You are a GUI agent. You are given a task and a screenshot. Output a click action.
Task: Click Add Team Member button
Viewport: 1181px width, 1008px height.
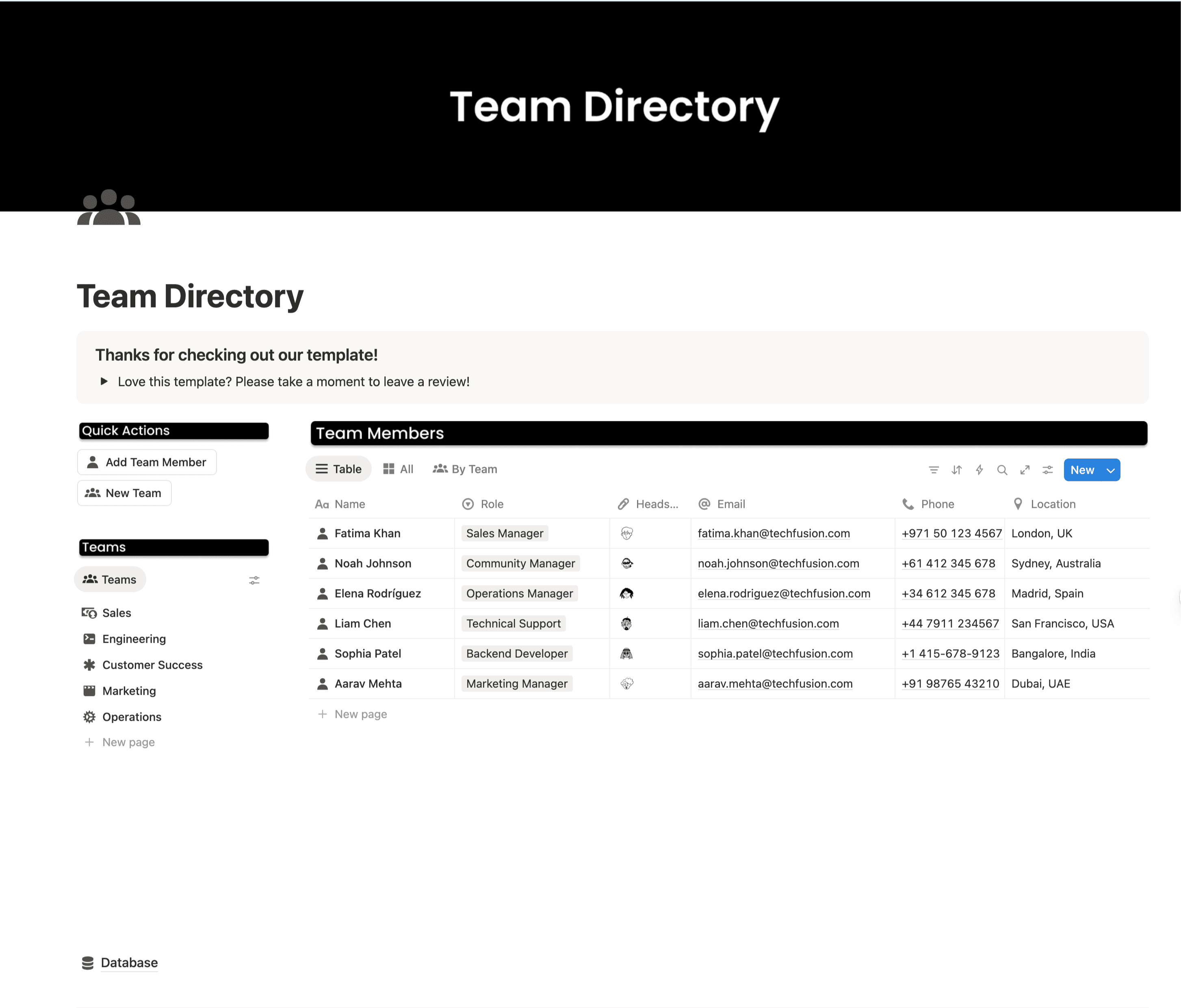coord(147,462)
